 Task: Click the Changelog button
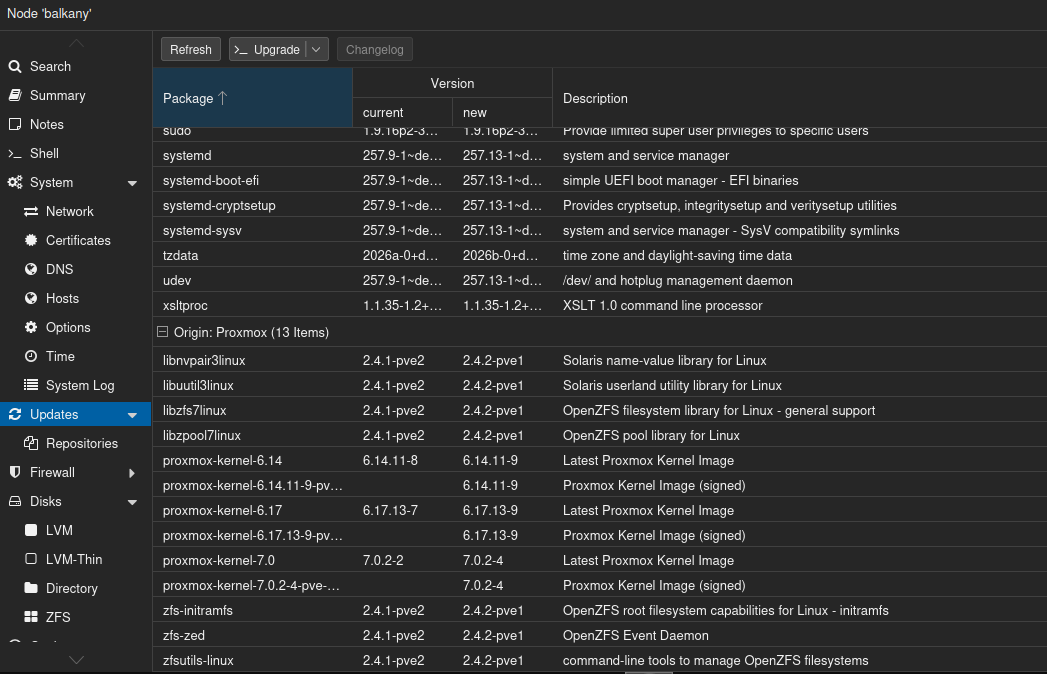point(375,49)
